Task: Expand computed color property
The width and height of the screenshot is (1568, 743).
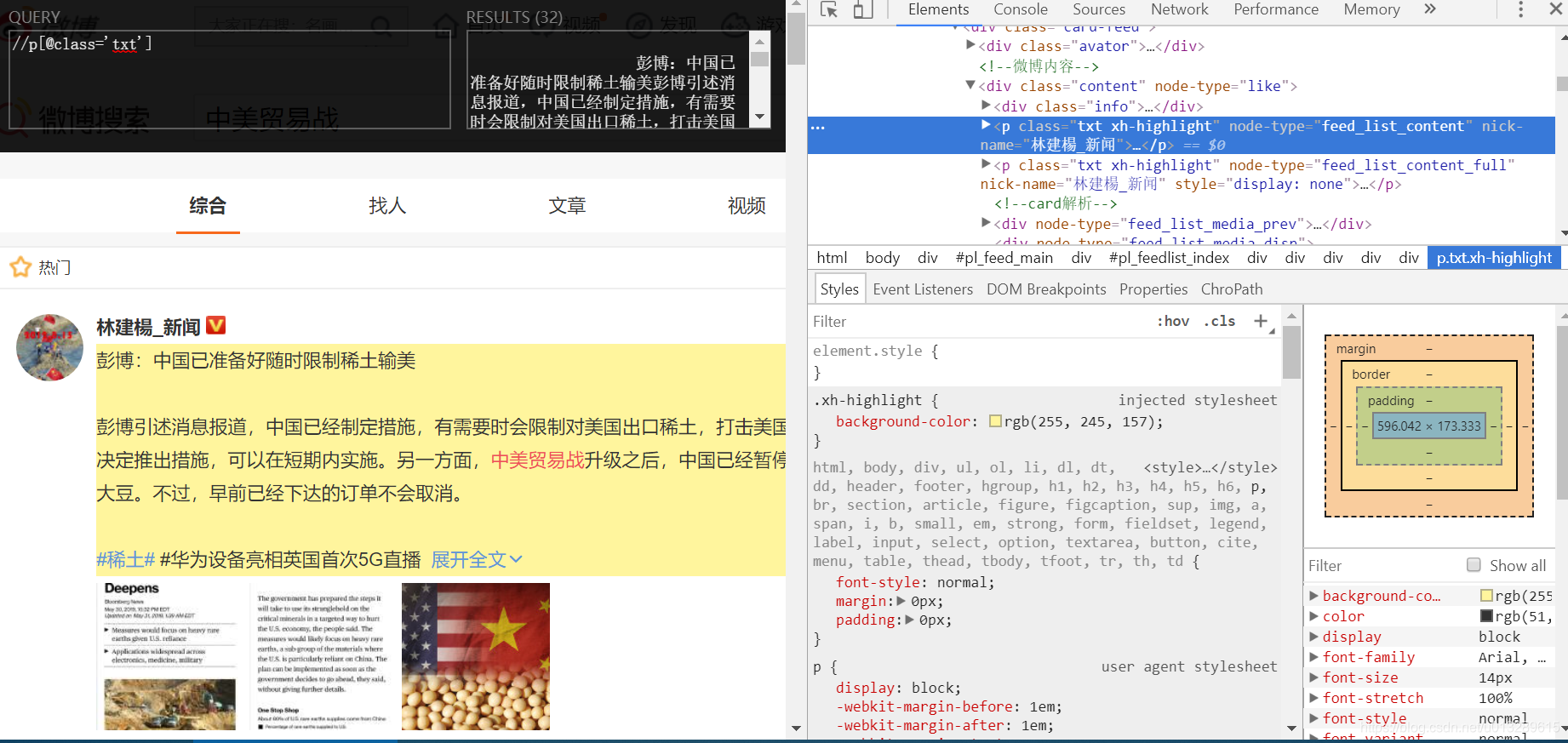Action: 1313,616
